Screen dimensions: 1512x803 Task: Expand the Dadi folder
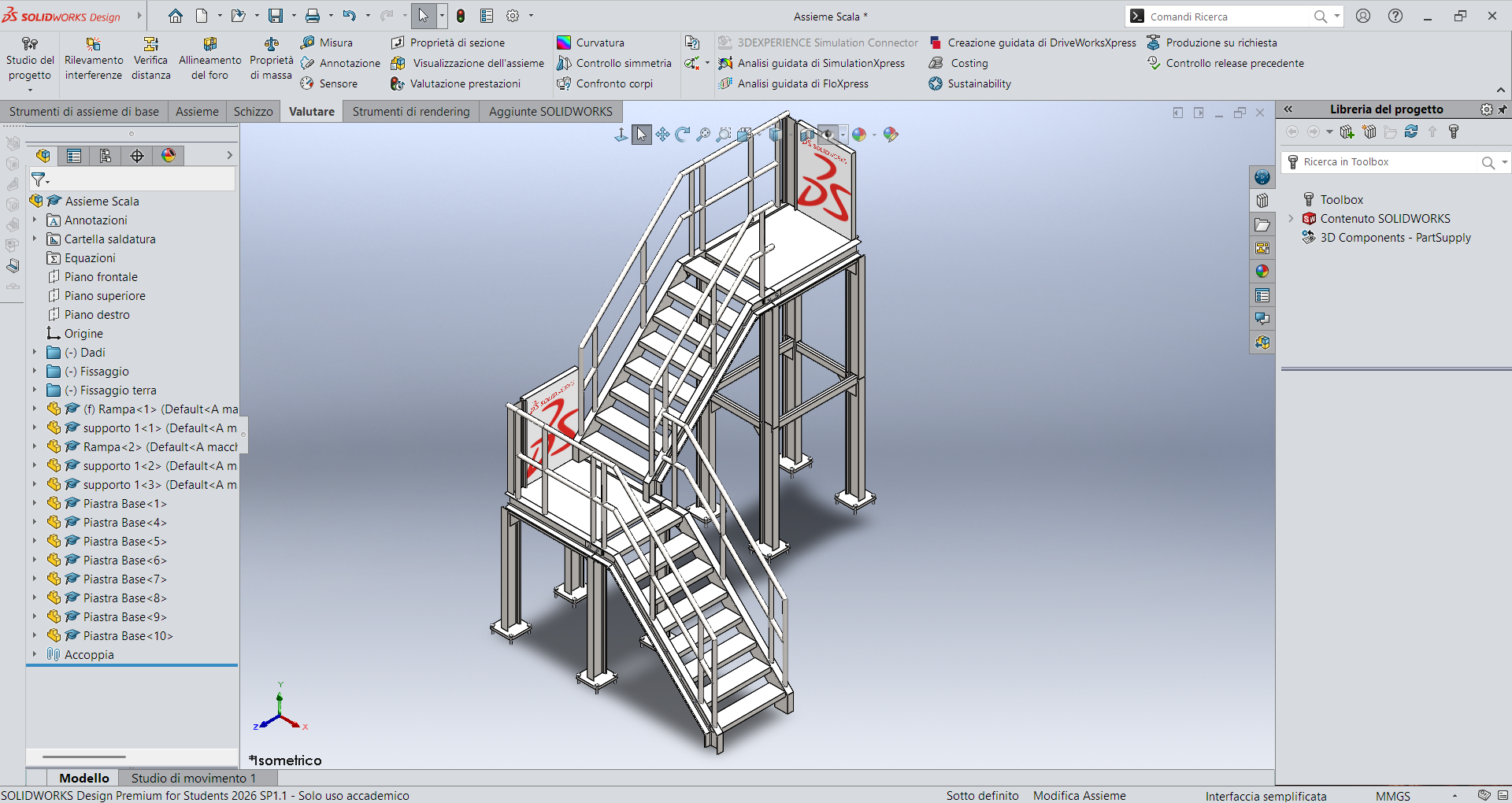coord(35,353)
